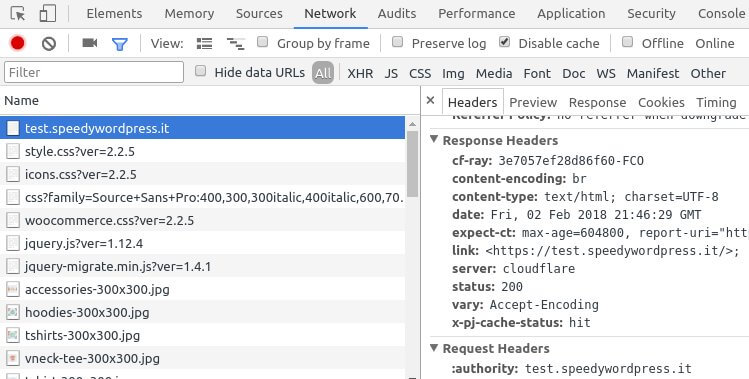The width and height of the screenshot is (749, 379).
Task: Close the request details pane
Action: pyautogui.click(x=430, y=100)
